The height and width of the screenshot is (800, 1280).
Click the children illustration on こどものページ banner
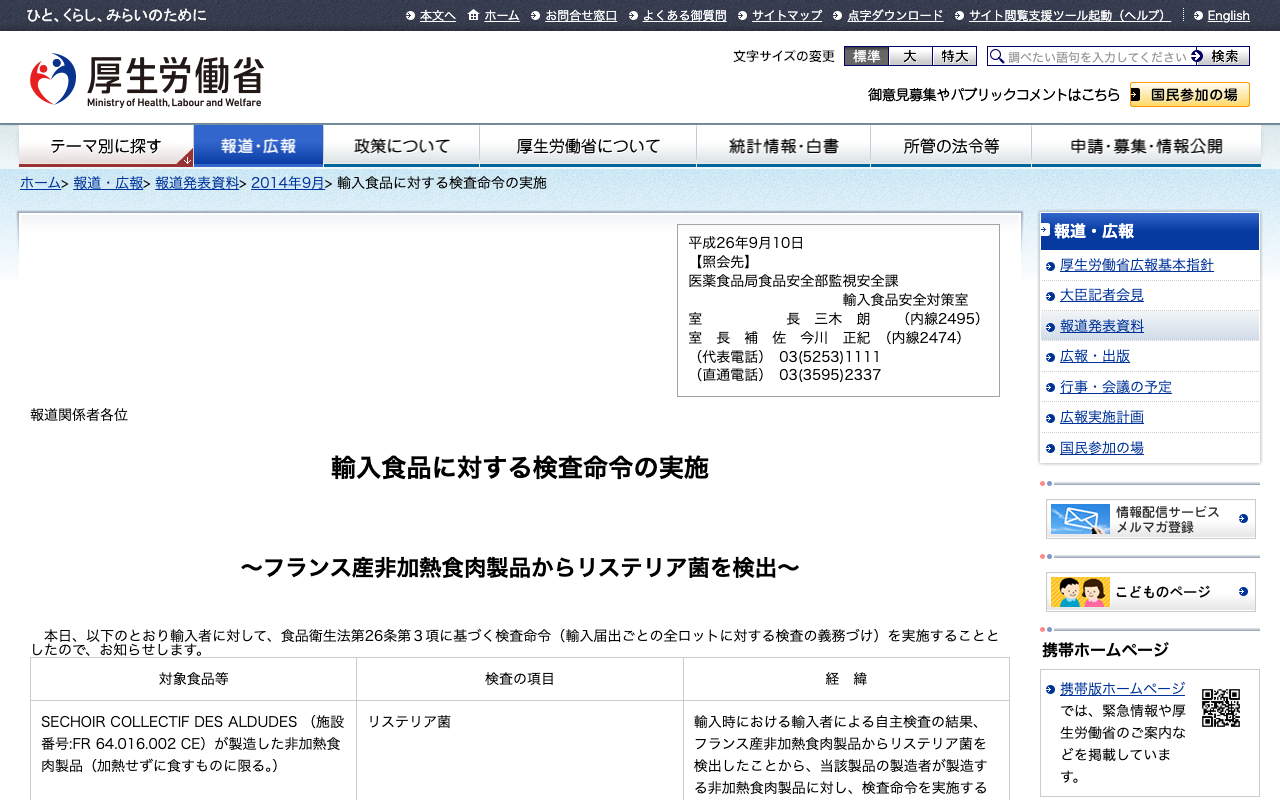pos(1080,592)
